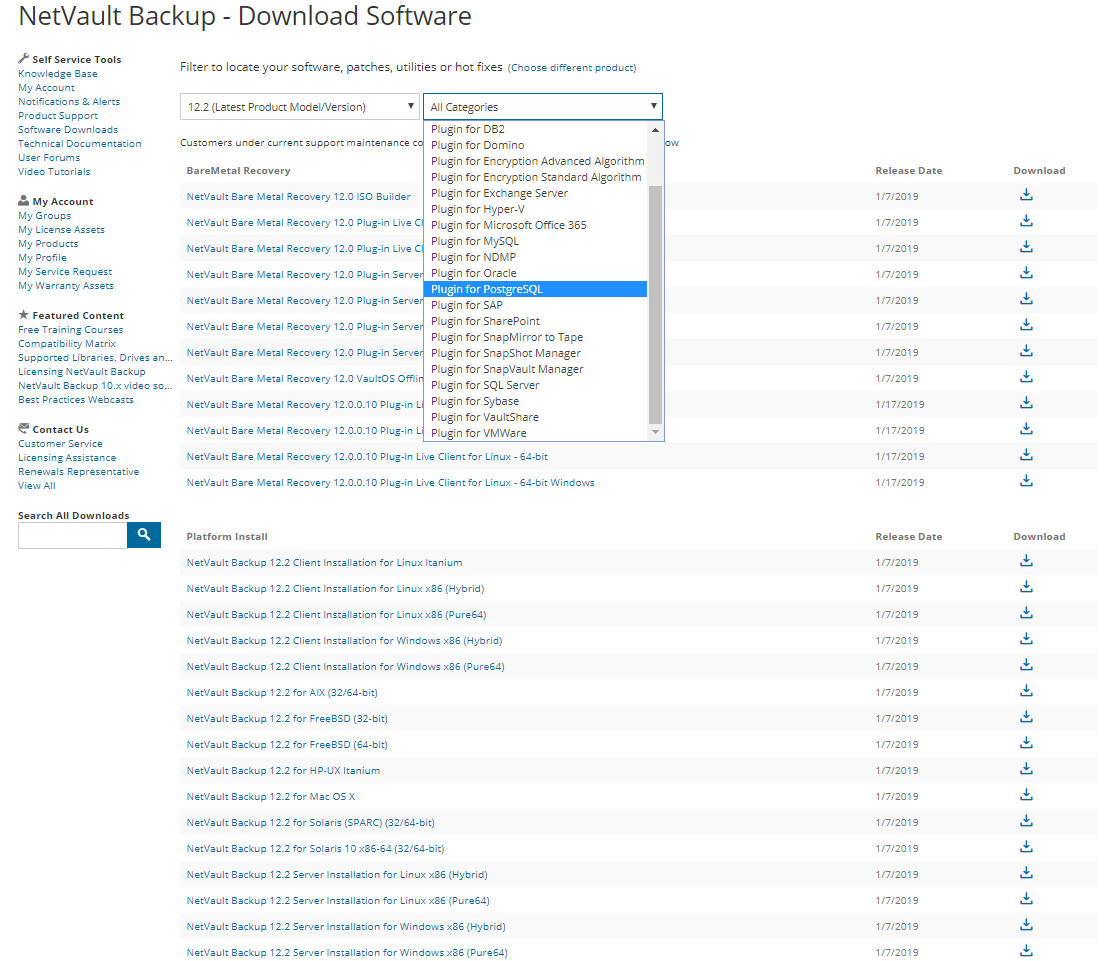Close the All Categories dropdown
Screen dimensions: 1115x961
tap(543, 107)
